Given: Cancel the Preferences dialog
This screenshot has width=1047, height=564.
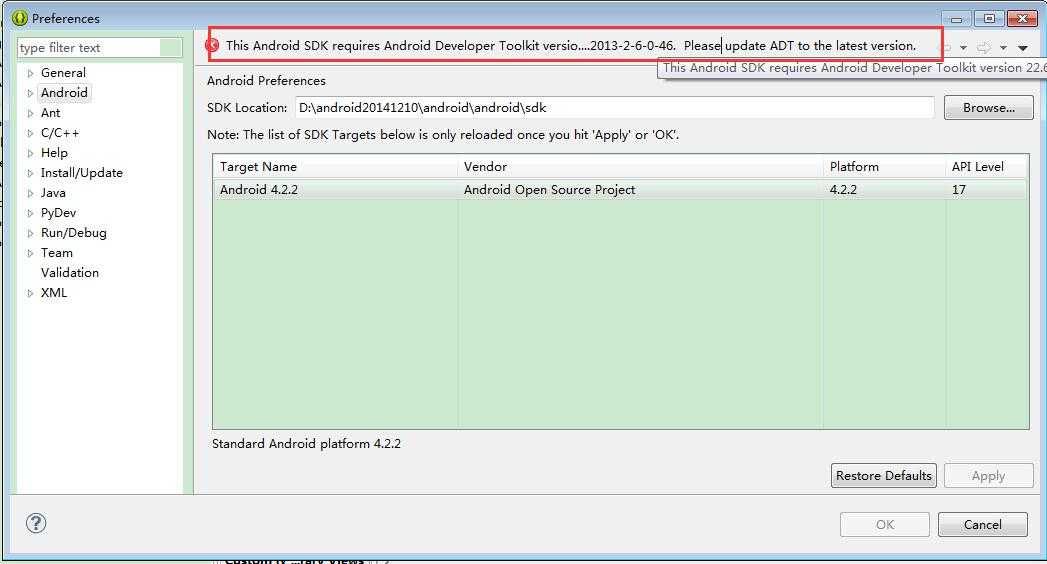Looking at the screenshot, I should (982, 525).
